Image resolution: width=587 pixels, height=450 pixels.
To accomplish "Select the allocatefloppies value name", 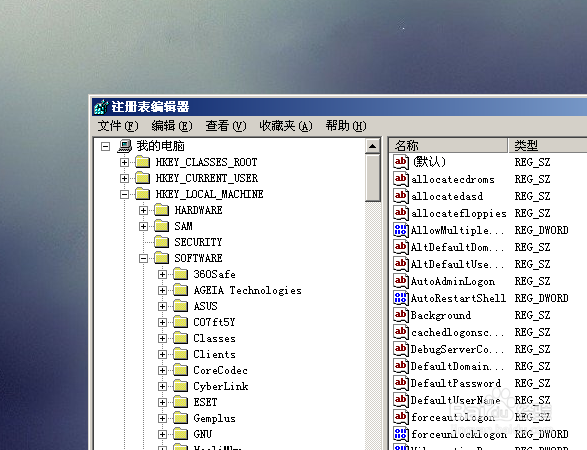I will pyautogui.click(x=459, y=213).
